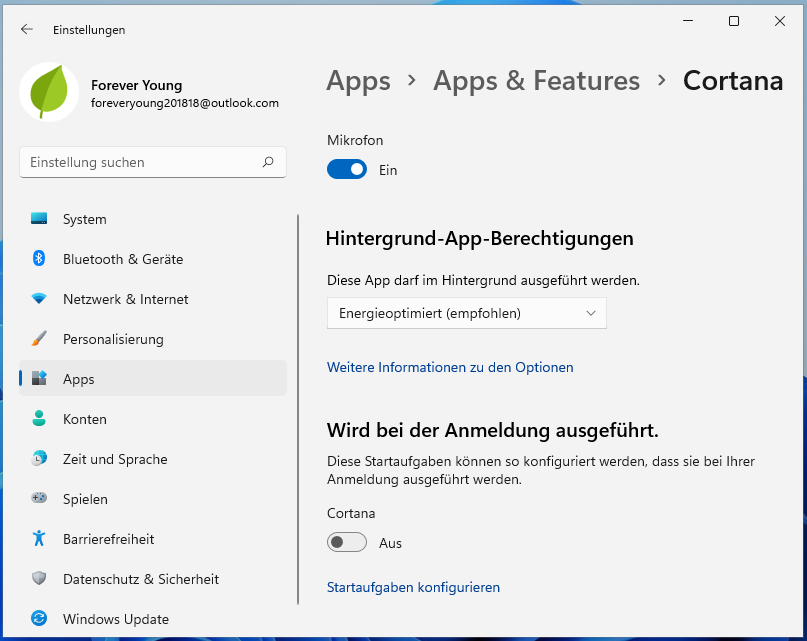
Task: Navigate to Apps & Features breadcrumb
Action: (536, 81)
